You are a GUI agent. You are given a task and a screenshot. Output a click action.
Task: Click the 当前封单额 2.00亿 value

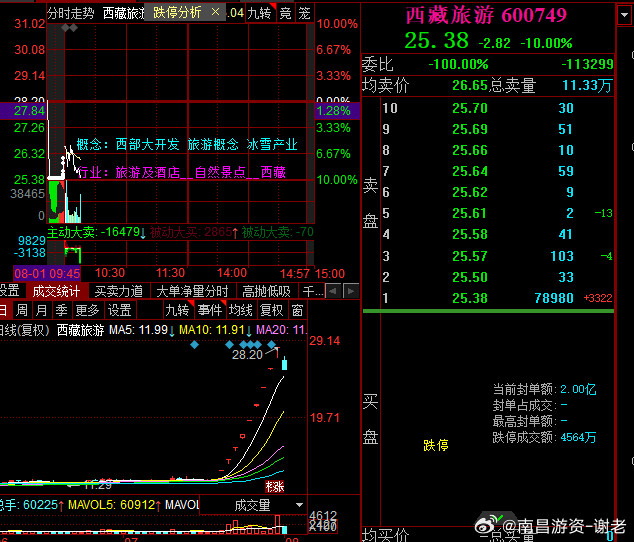tap(578, 389)
